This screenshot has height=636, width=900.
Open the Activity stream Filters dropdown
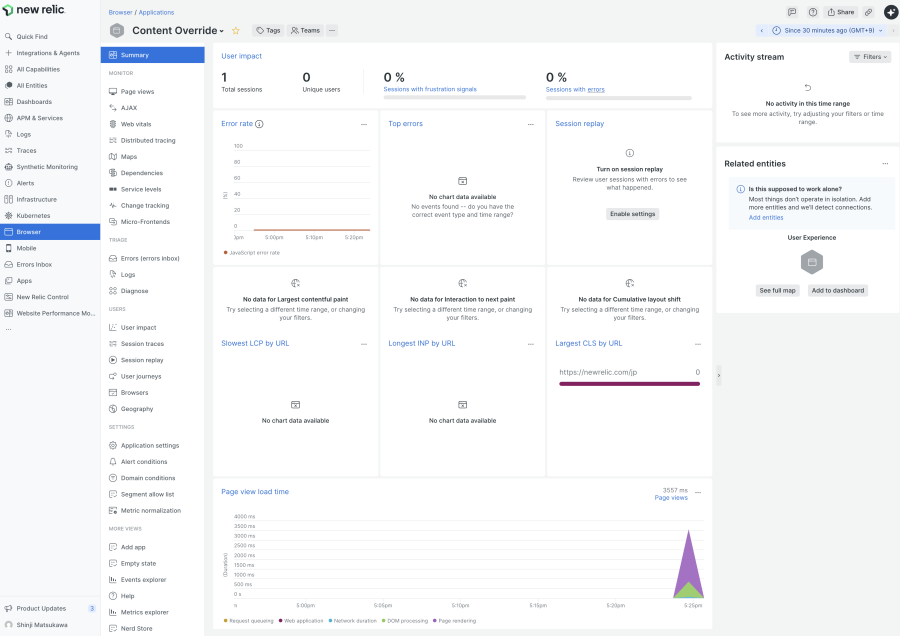[870, 57]
